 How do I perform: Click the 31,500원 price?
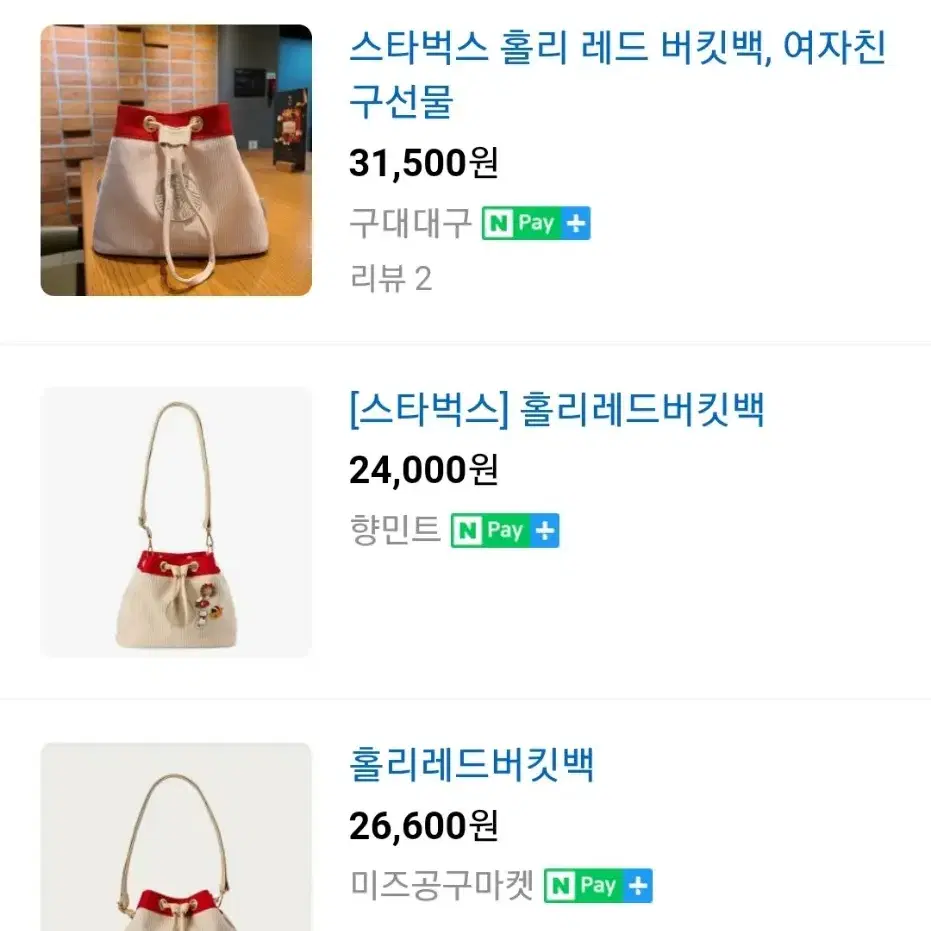point(424,163)
